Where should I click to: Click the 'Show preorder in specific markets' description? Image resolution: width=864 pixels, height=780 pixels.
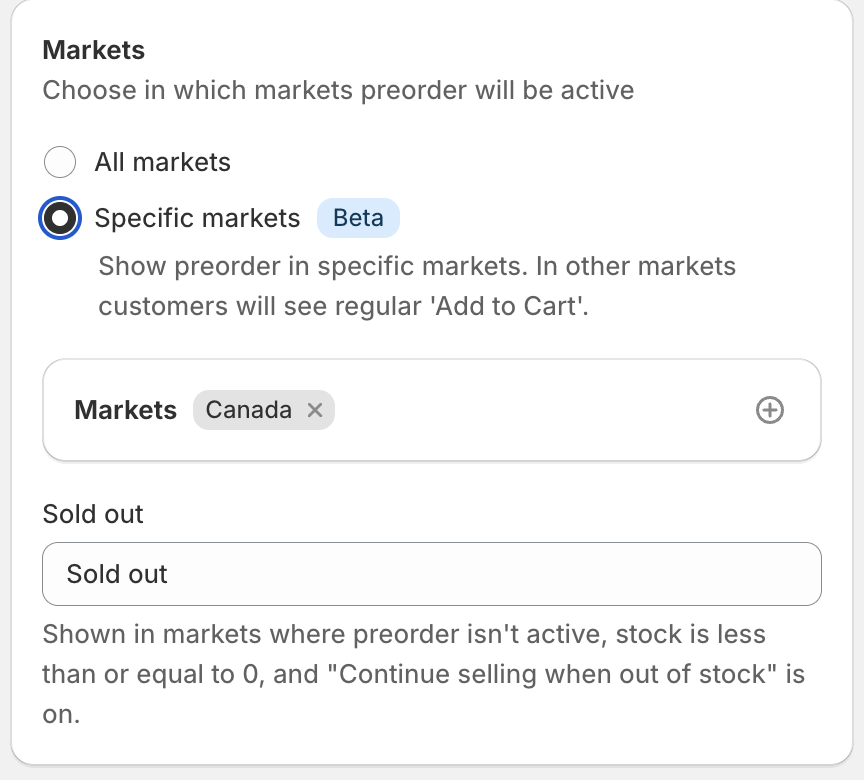tap(417, 286)
